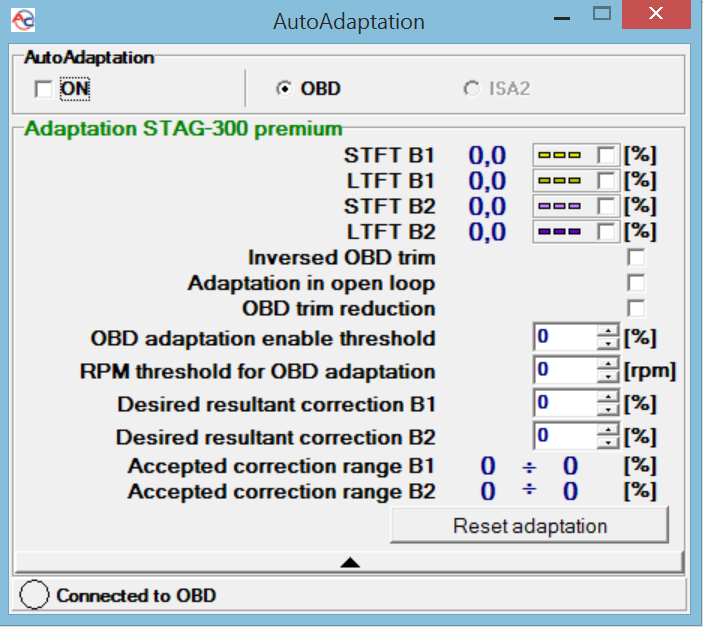The height and width of the screenshot is (627, 703).
Task: Click LTFT B2 dark purple line swatch
Action: [x=560, y=232]
